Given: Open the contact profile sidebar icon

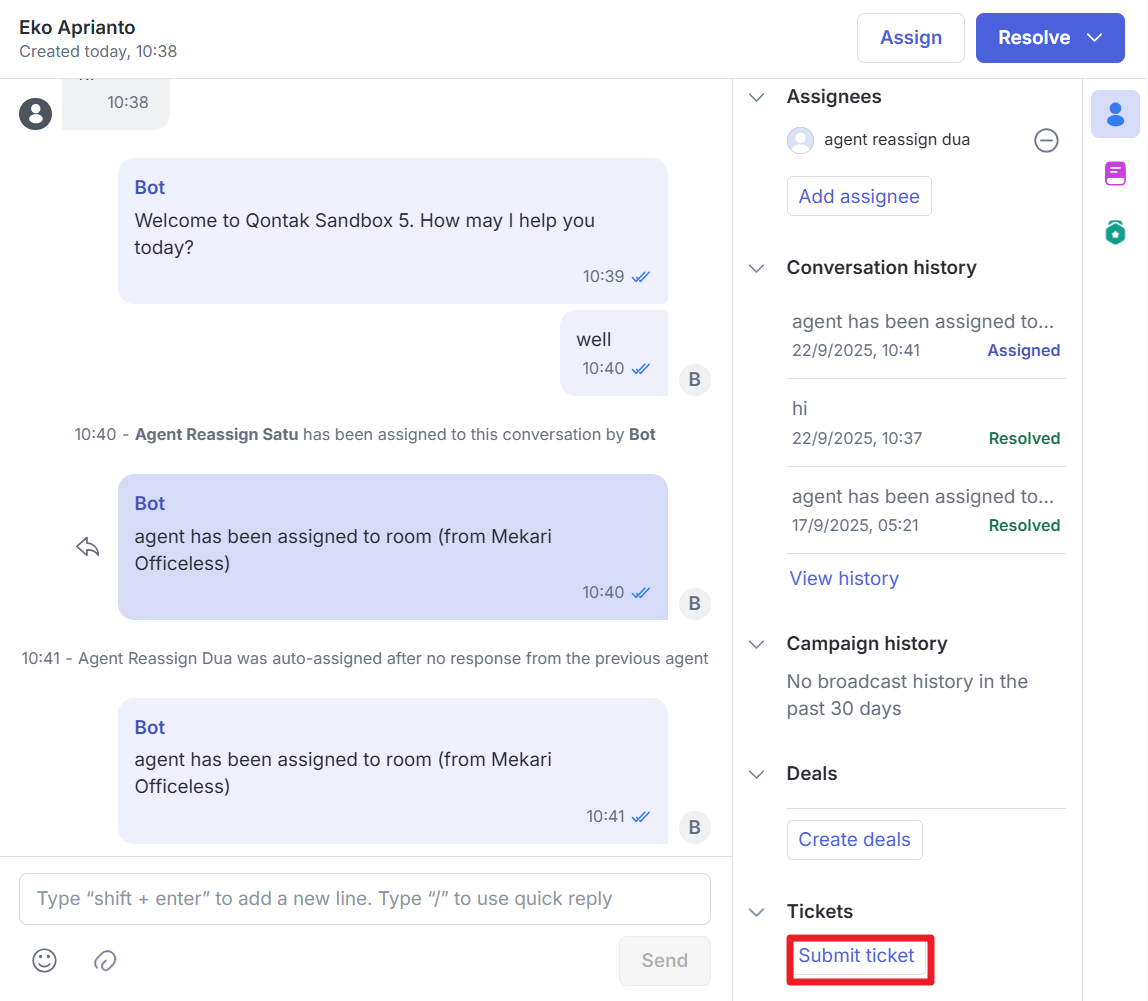Looking at the screenshot, I should [x=1115, y=114].
